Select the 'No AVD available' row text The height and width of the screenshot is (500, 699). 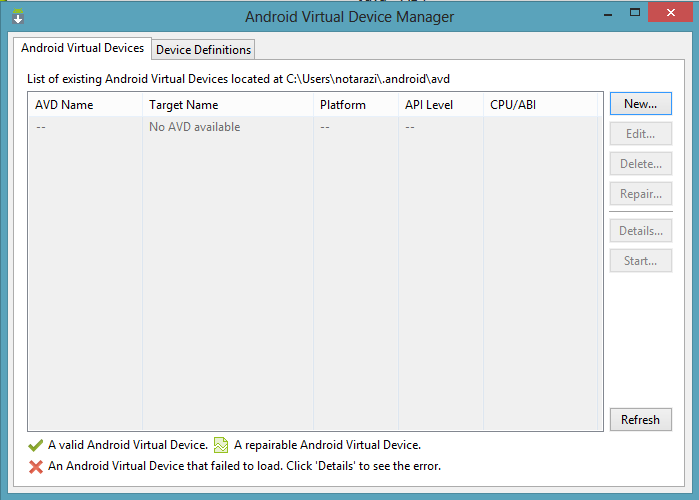tap(195, 127)
